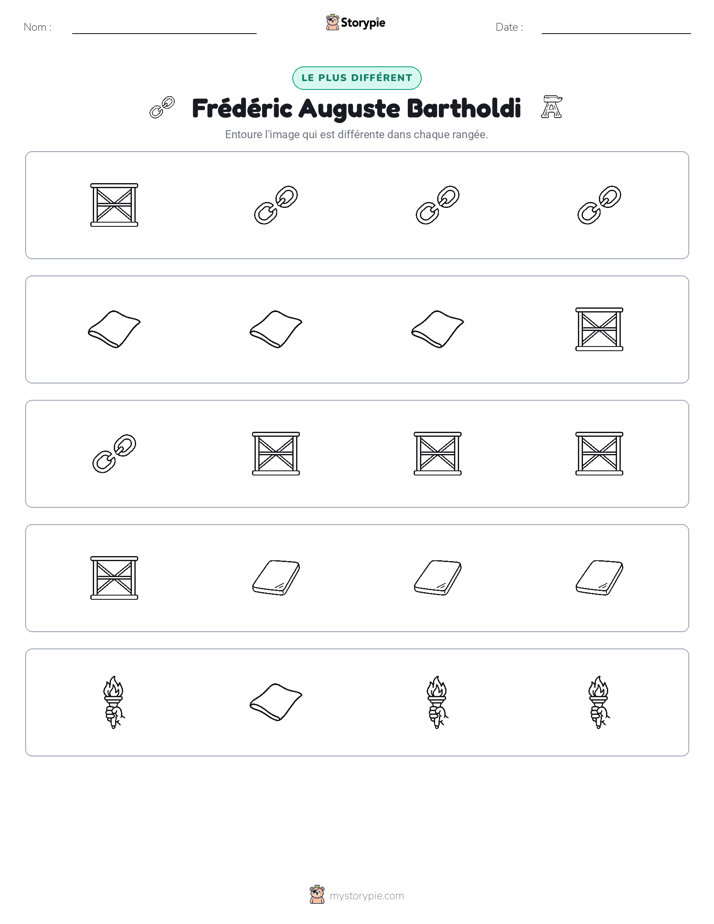Click the Frédéric Auguste Bartholdi title
The height and width of the screenshot is (924, 714).
[356, 108]
